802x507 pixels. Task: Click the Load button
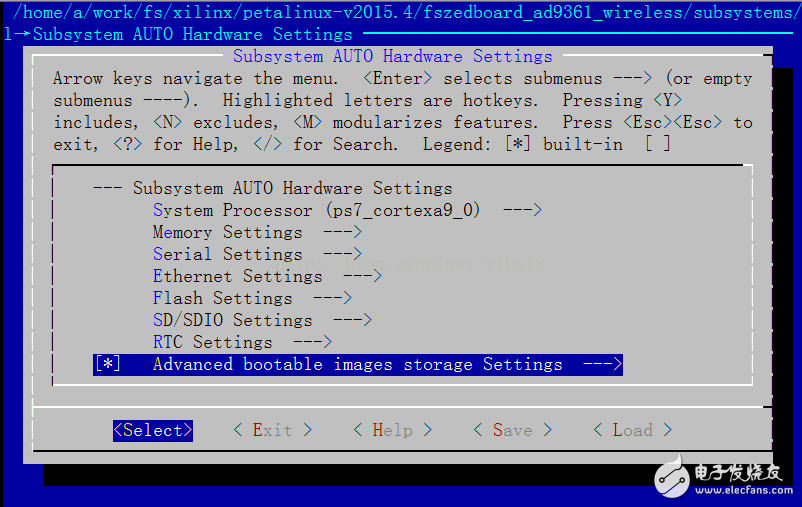point(632,430)
